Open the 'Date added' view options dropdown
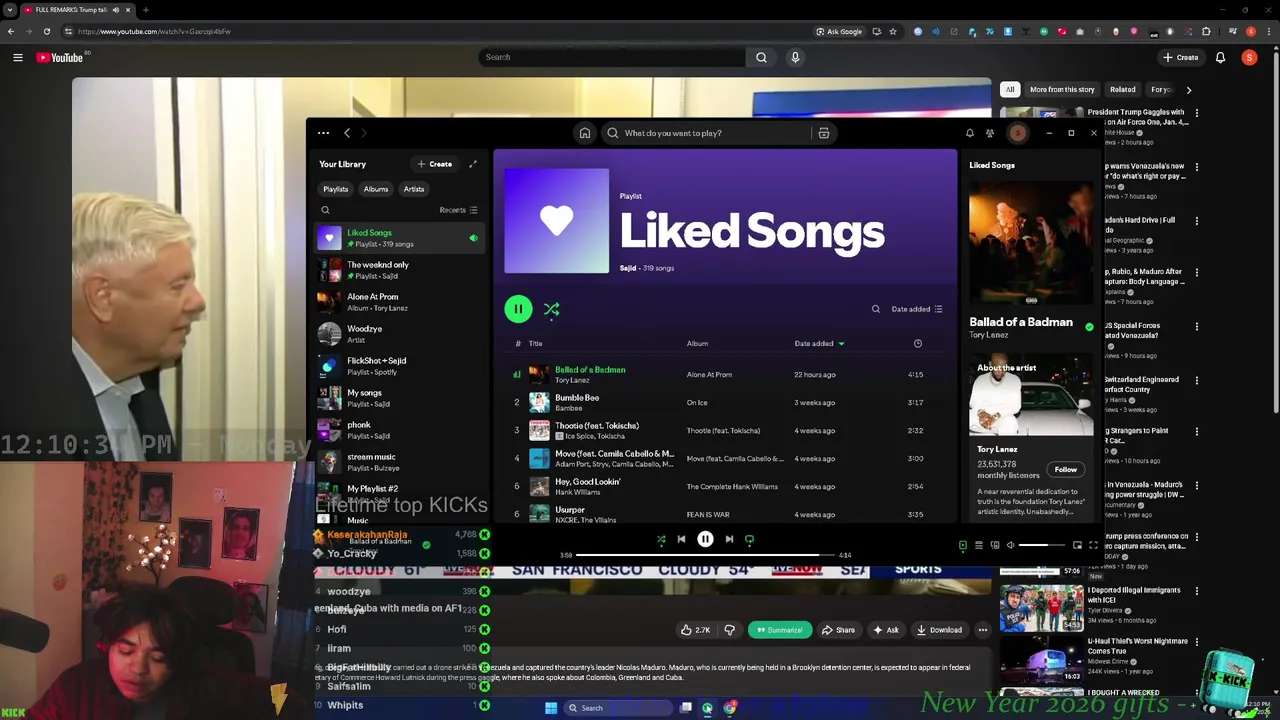The image size is (1280, 720). click(917, 309)
